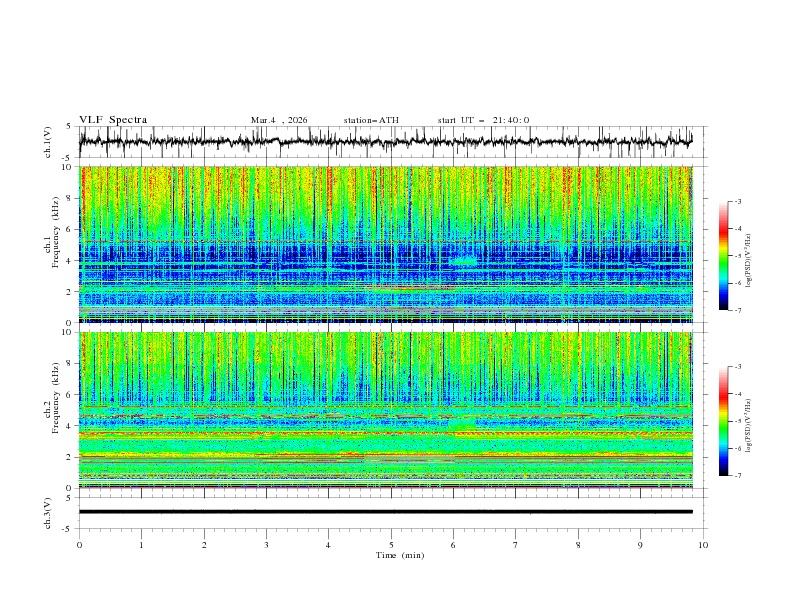Select the 4 tick on the Time axis
Screen dimensions: 792x612
(x=328, y=545)
